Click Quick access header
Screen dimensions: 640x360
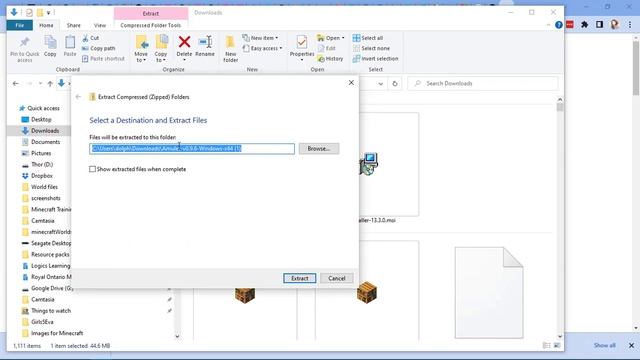click(43, 108)
